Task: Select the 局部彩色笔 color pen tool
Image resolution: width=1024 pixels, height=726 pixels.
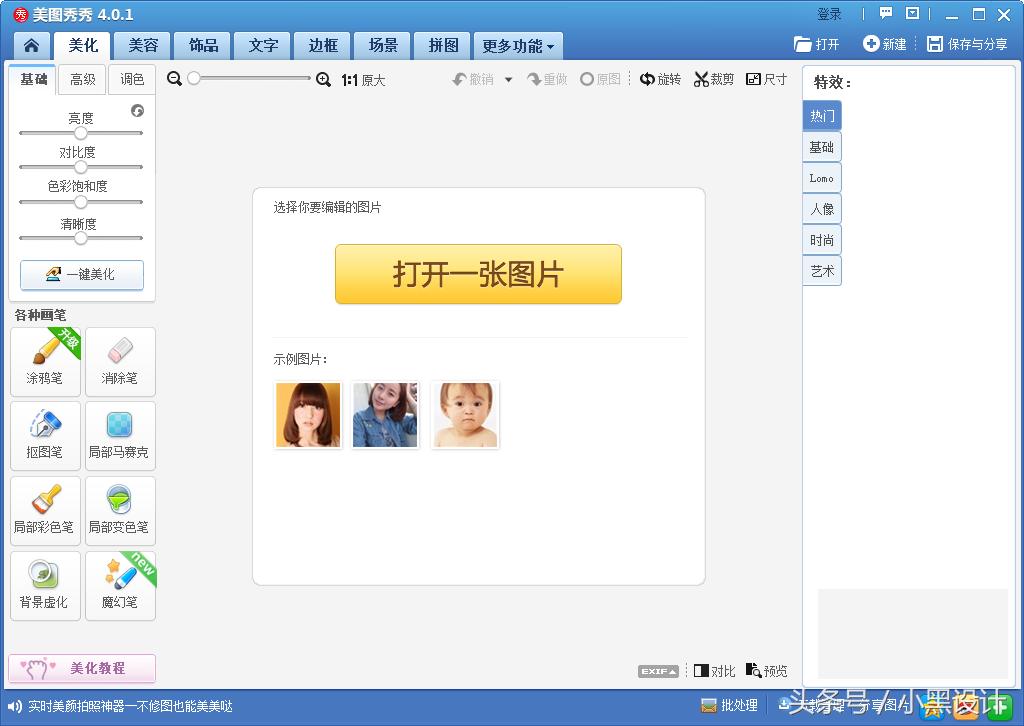Action: 45,511
